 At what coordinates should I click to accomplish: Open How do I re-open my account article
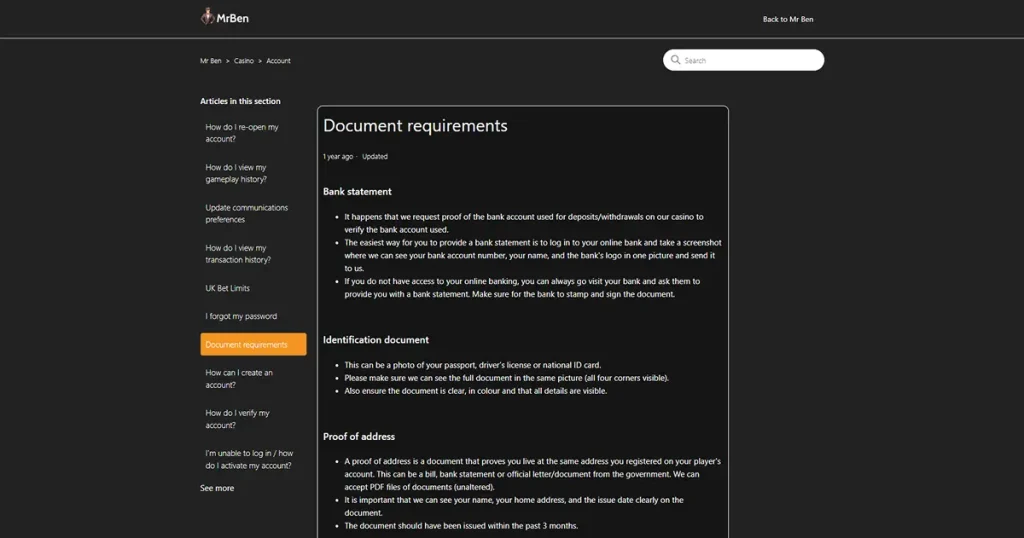coord(242,133)
